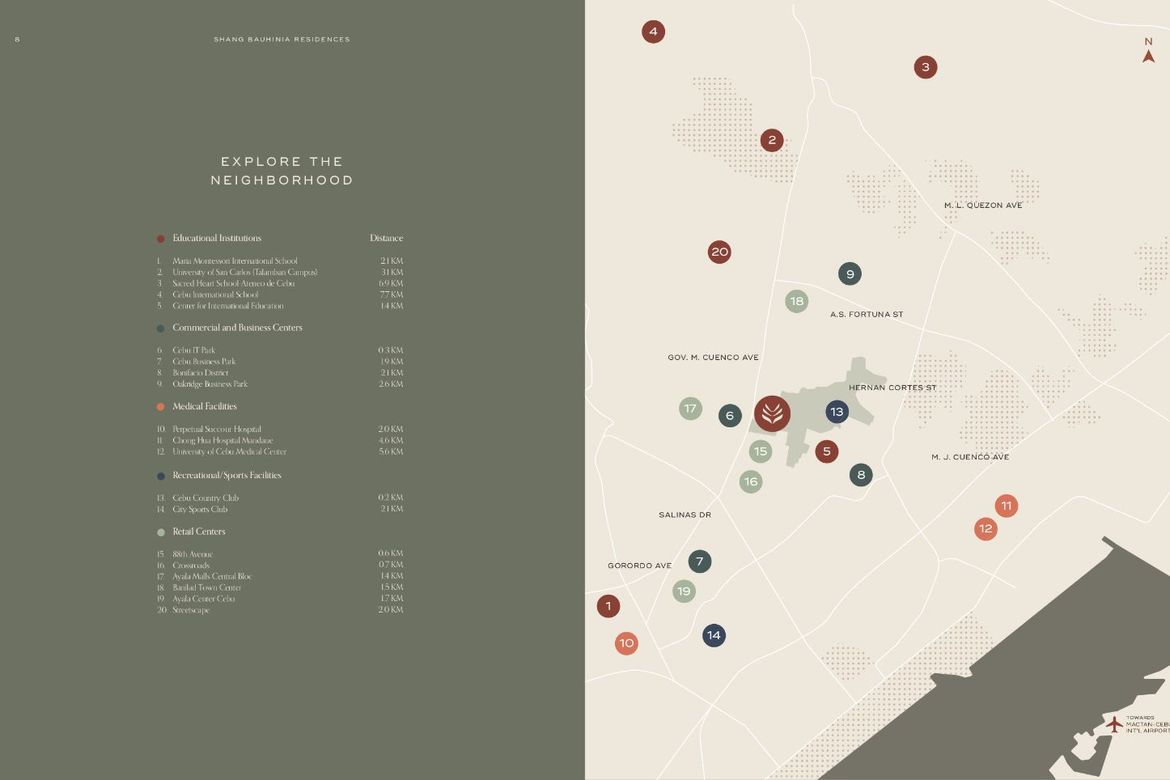Screen dimensions: 1170x780
Task: Click the 'SHANG BAUHINIA RESIDENCES' page header
Action: click(282, 40)
